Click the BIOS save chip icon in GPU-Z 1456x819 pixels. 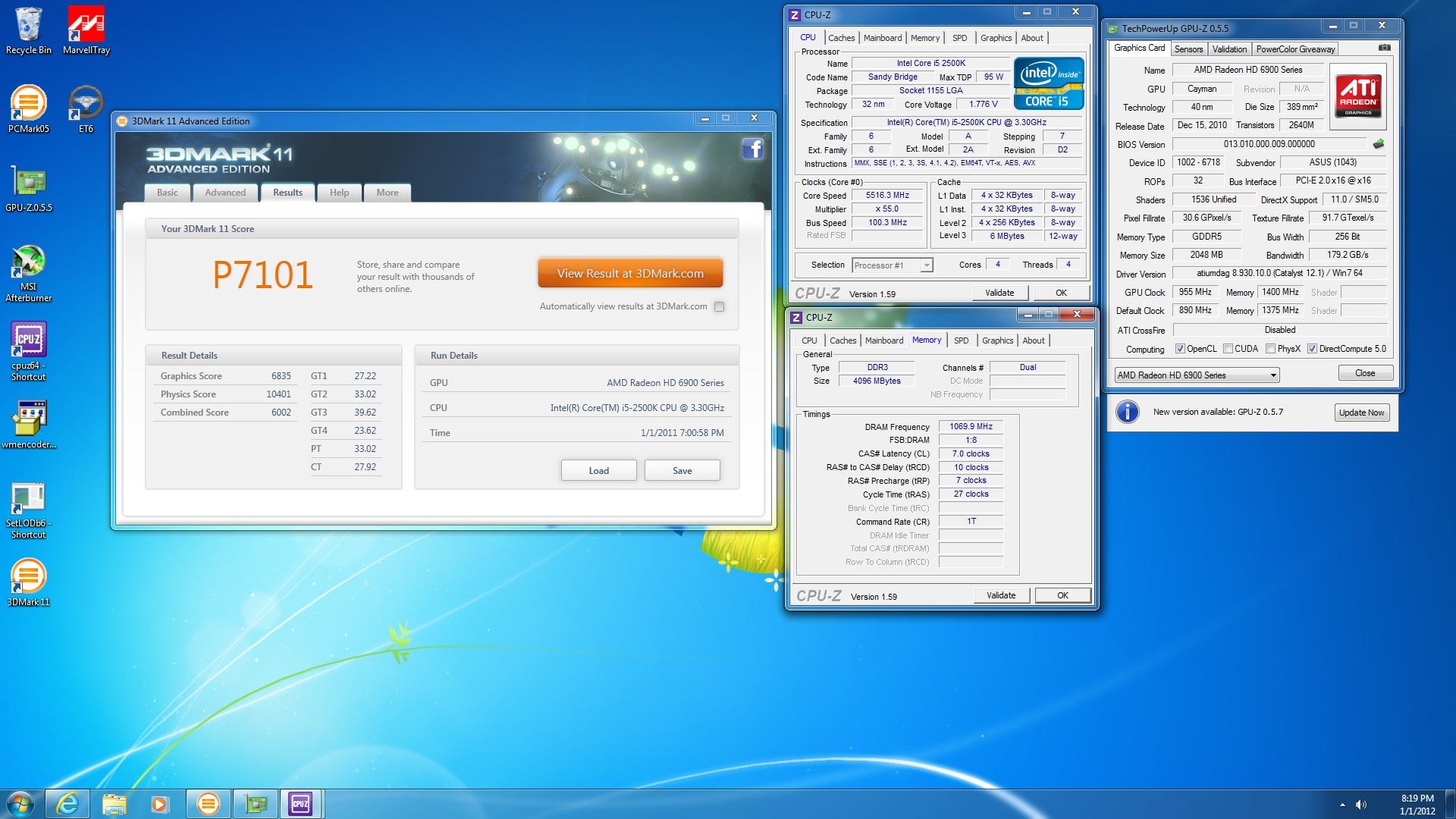(x=1379, y=143)
